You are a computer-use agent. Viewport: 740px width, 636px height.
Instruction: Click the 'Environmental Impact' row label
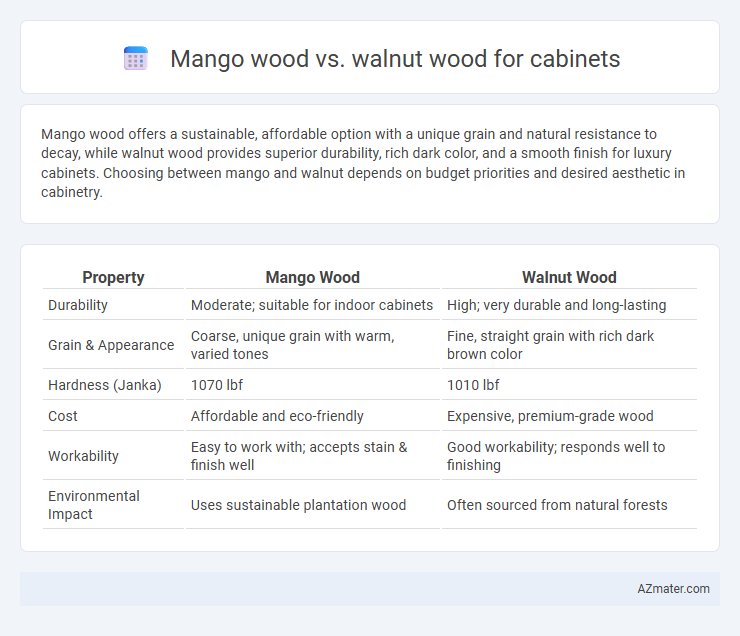[93, 505]
